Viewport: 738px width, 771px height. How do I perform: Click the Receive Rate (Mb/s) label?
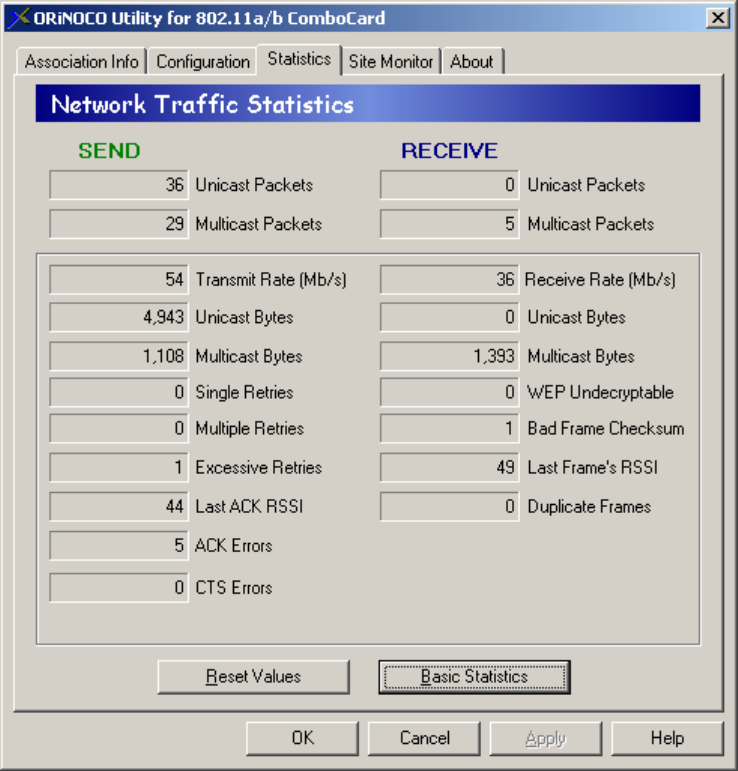coord(600,280)
